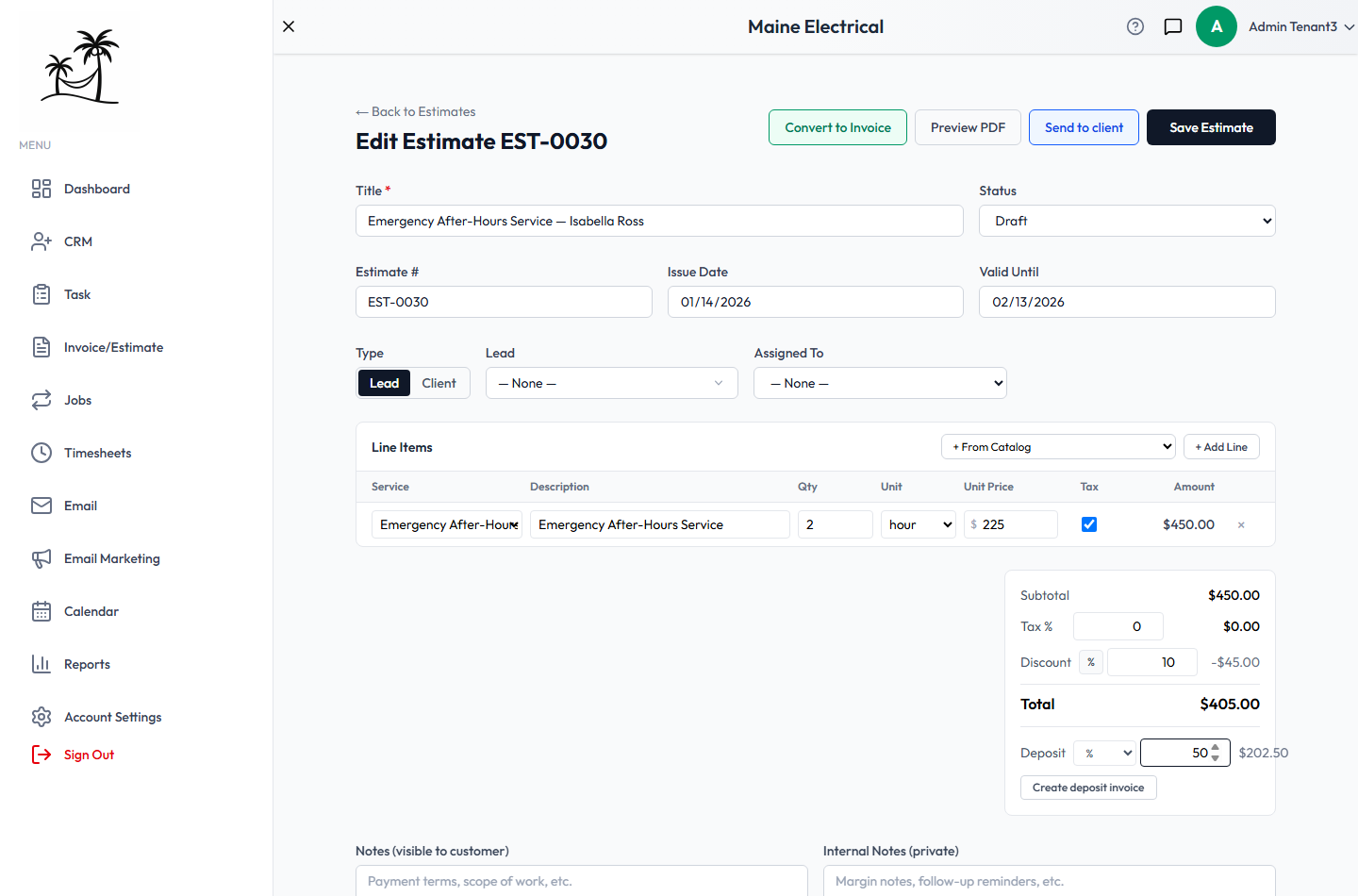This screenshot has height=896, width=1358.
Task: Click the Calendar icon in sidebar
Action: tap(41, 611)
